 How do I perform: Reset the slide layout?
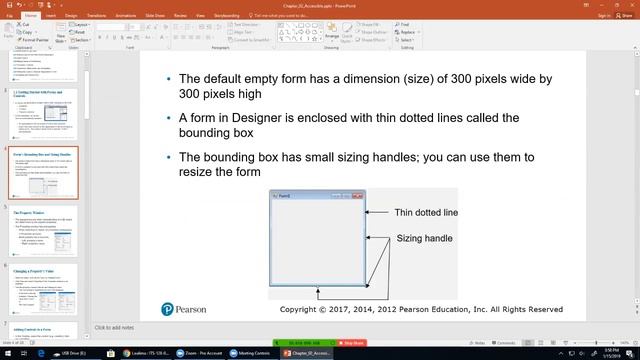[77, 32]
